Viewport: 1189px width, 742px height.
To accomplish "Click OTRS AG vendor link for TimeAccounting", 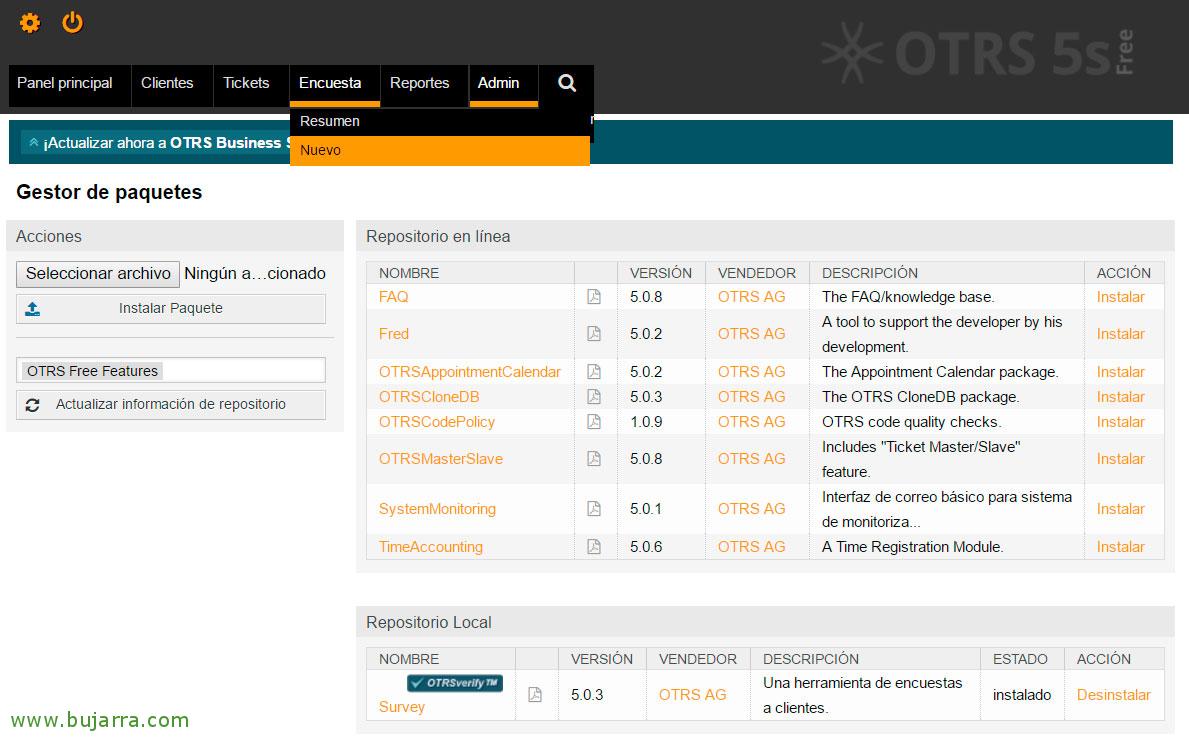I will tap(751, 546).
